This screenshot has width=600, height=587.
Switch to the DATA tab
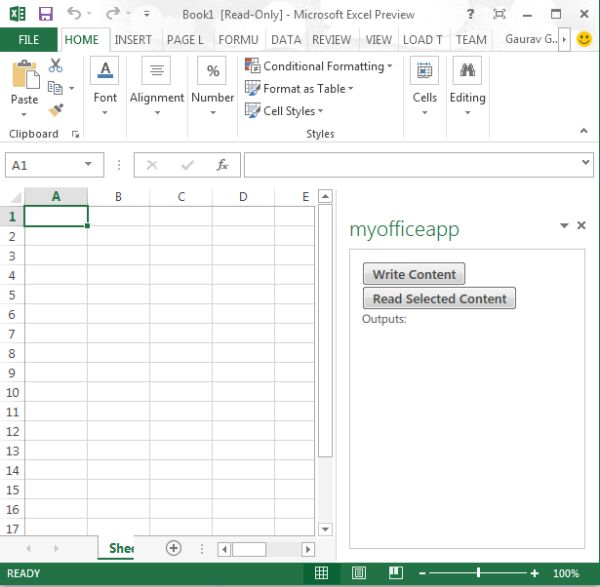tap(286, 39)
